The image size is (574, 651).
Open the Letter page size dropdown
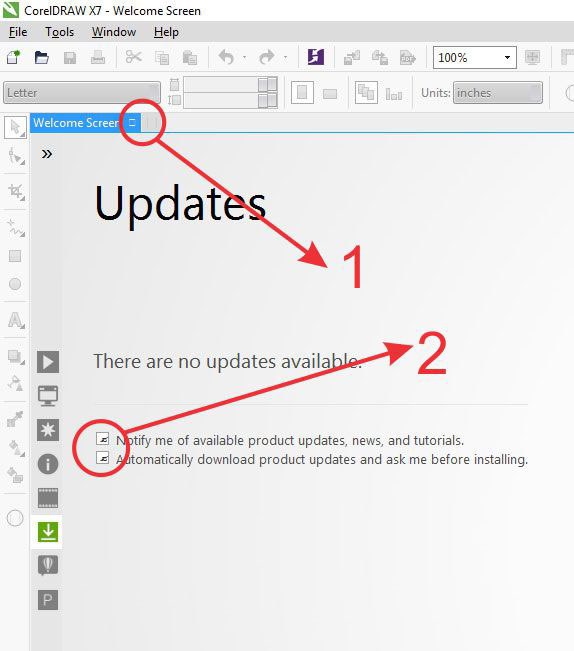pos(82,93)
